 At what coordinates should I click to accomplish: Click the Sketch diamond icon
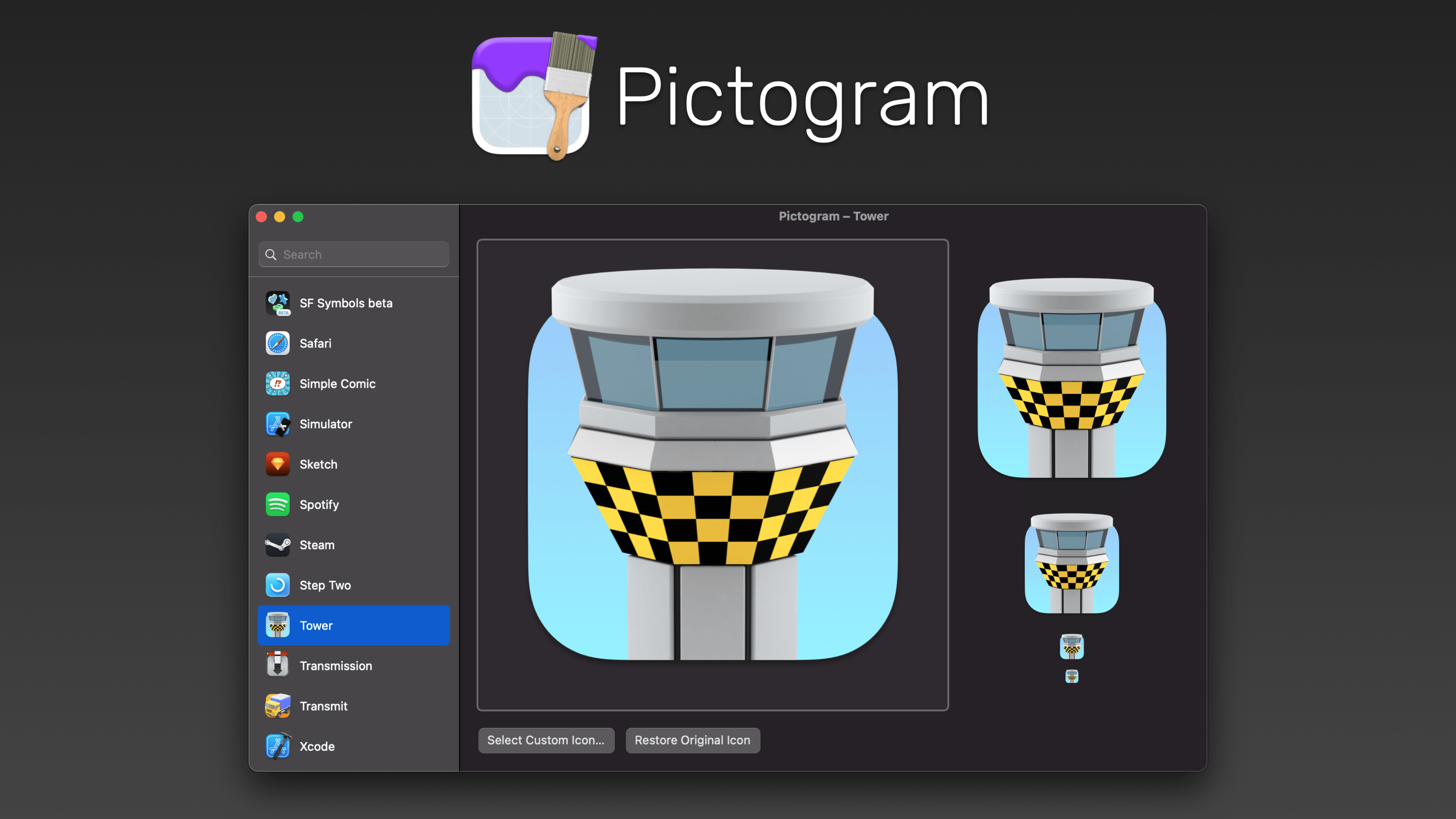pos(278,464)
